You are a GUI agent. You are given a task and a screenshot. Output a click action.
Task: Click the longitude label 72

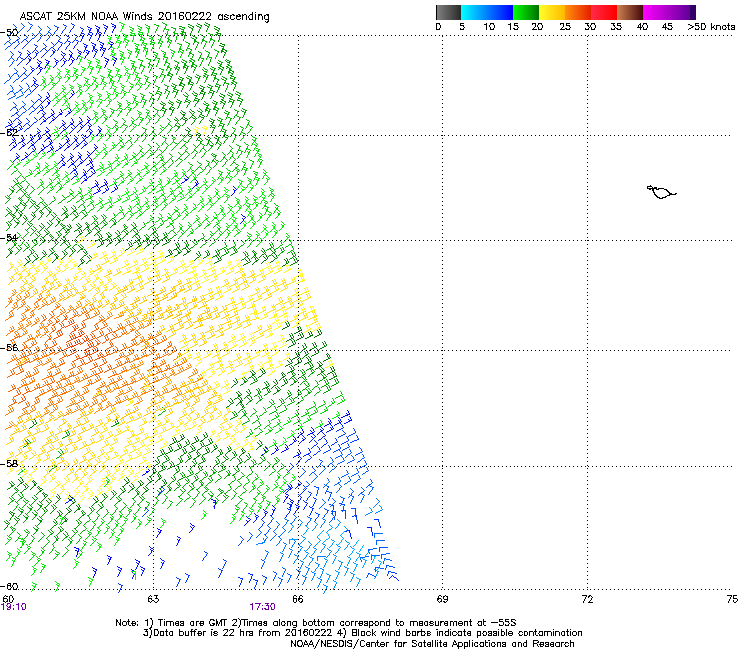coord(587,599)
